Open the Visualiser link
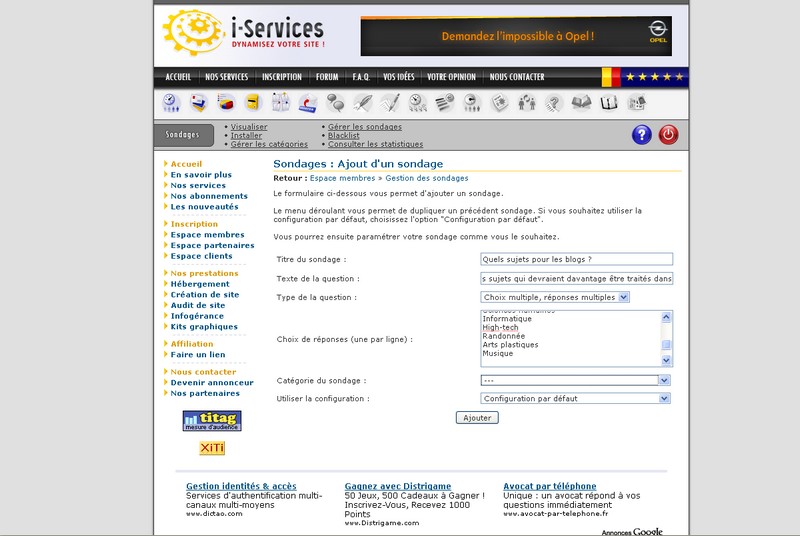 249,127
